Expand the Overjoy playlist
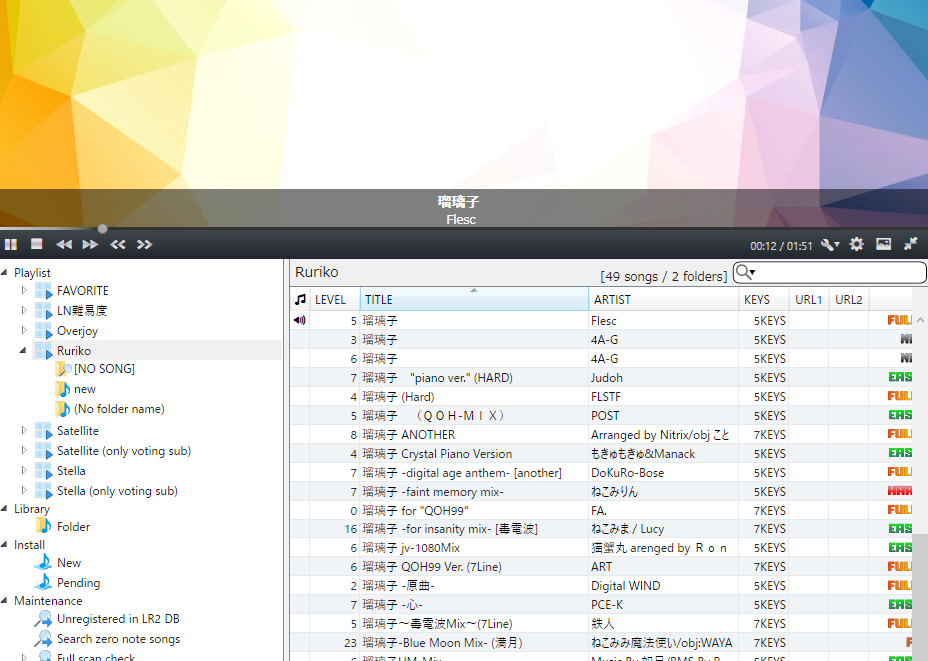This screenshot has width=928, height=661. point(24,330)
